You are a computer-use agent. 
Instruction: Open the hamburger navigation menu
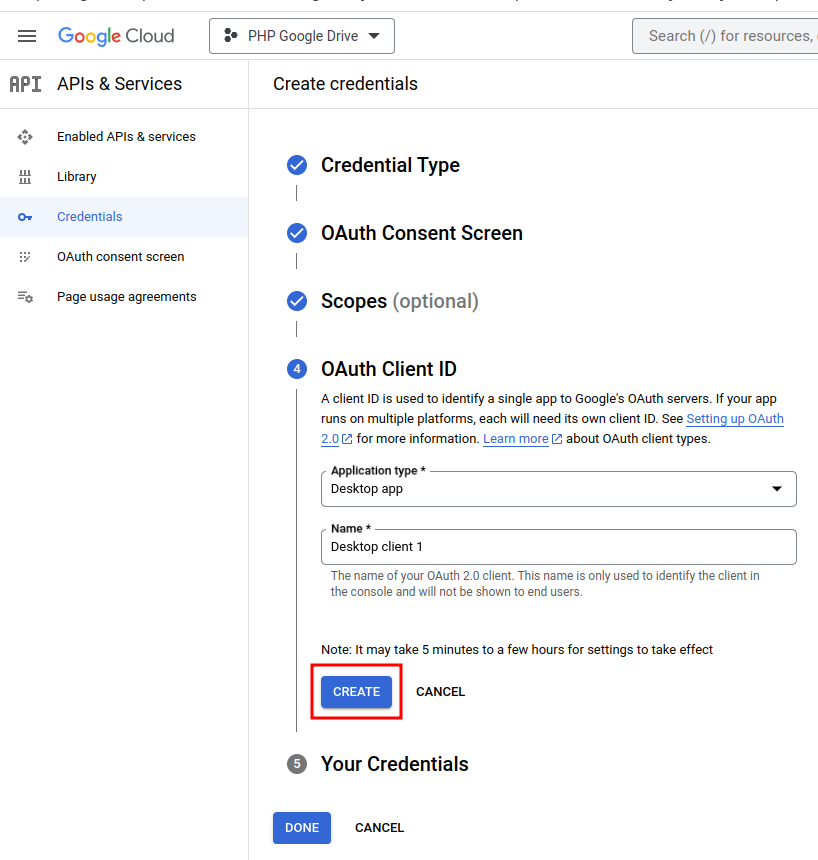(x=27, y=36)
